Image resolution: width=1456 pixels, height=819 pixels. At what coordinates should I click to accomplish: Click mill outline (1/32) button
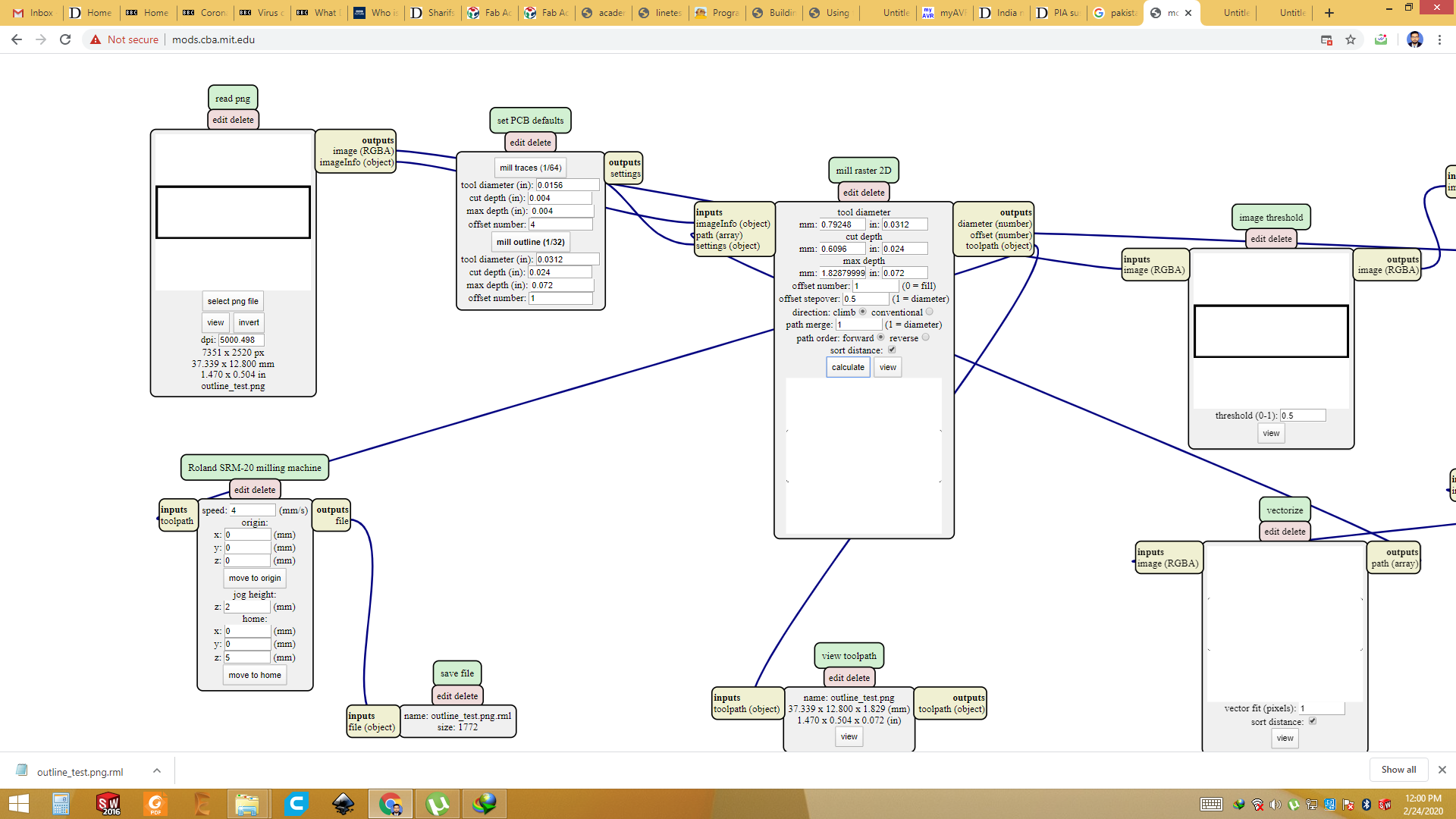531,242
